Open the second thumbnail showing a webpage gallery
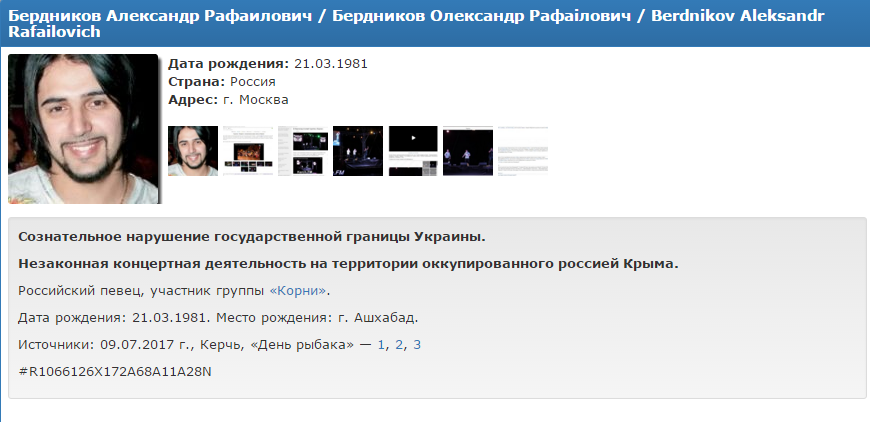Viewport: 870px width, 422px height. coord(247,151)
